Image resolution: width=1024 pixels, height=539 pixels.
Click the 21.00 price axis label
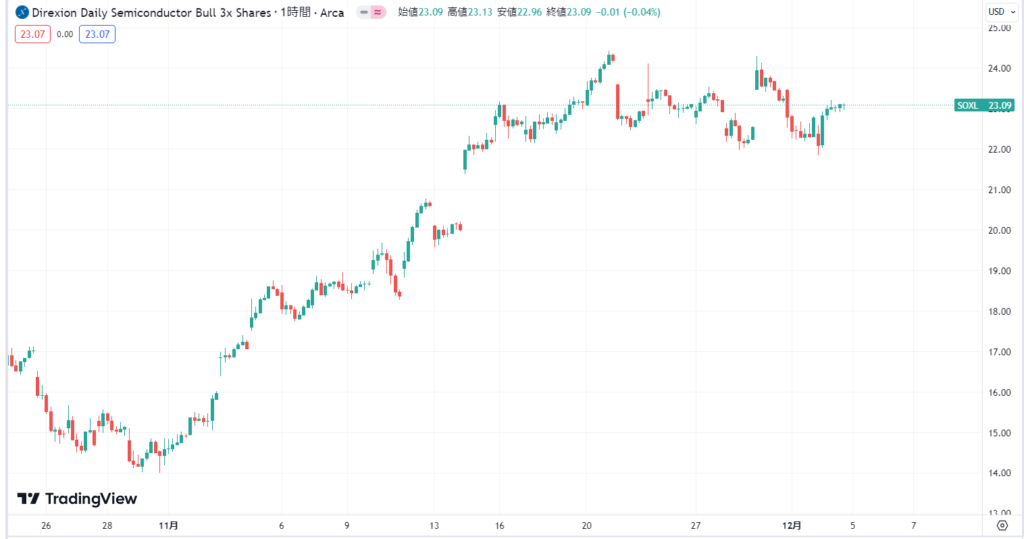[x=999, y=190]
